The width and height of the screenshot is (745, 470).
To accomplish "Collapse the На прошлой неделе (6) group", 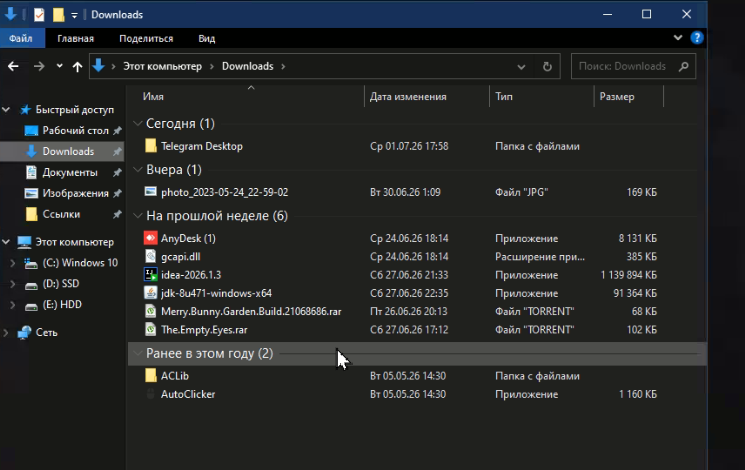I will pyautogui.click(x=138, y=216).
